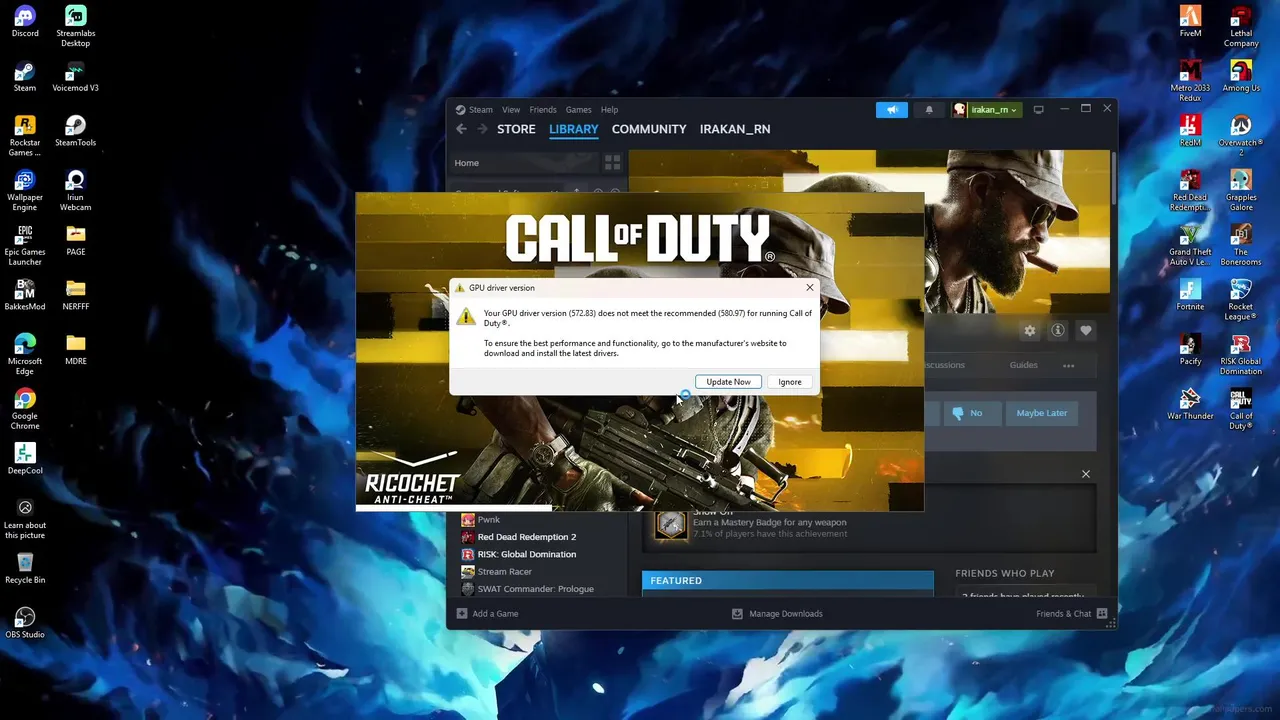Favorite the game with heart icon
The height and width of the screenshot is (720, 1280).
click(1085, 331)
